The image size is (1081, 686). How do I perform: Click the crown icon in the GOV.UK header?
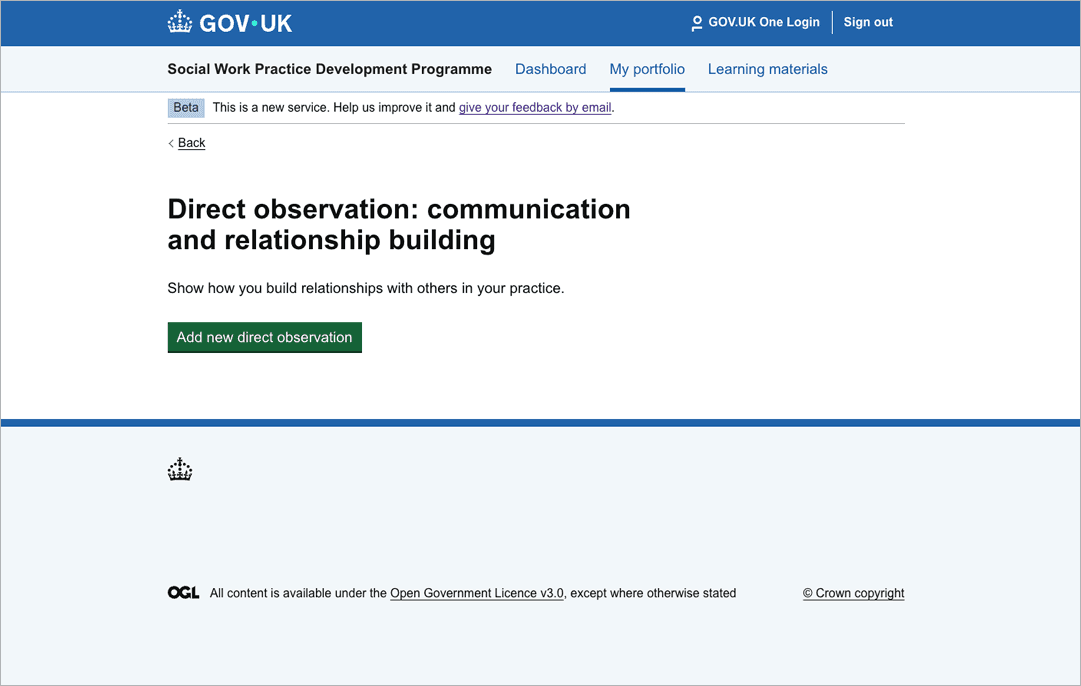[x=180, y=21]
